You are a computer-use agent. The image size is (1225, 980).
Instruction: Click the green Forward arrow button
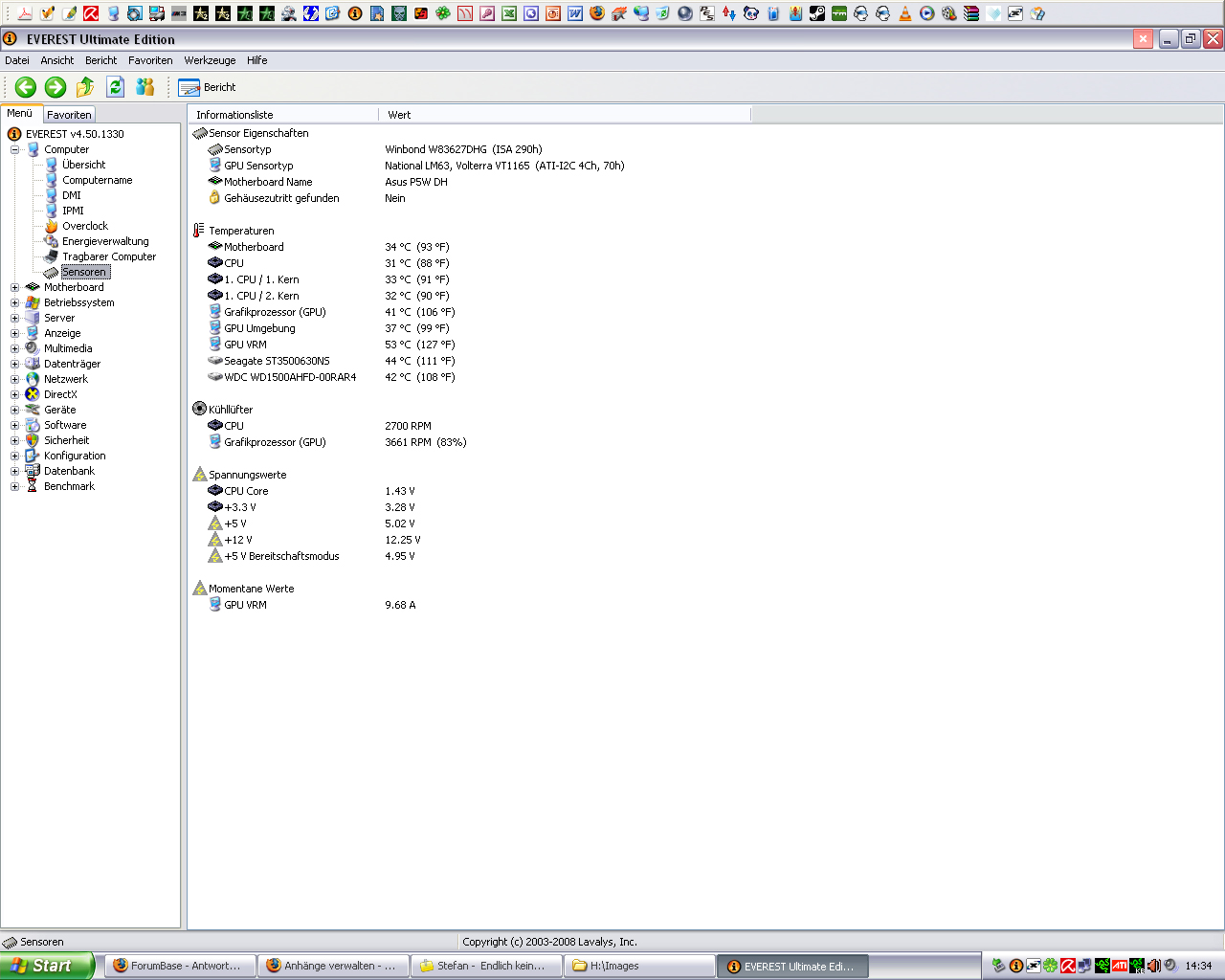56,87
